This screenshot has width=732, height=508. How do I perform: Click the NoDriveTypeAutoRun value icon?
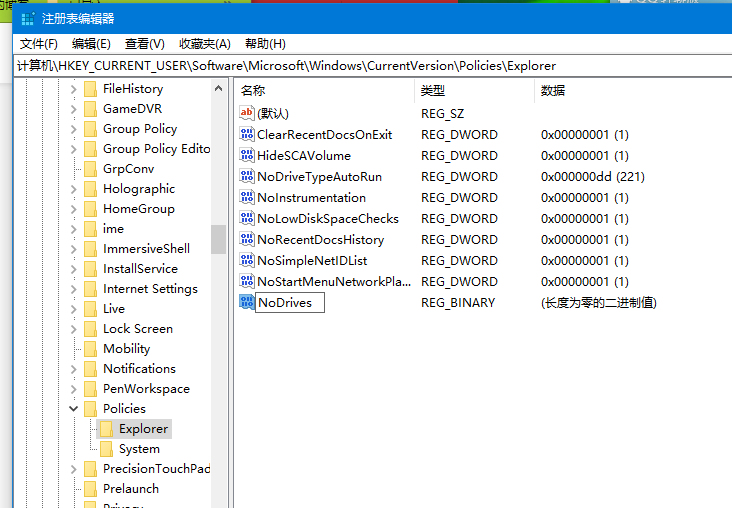point(246,176)
